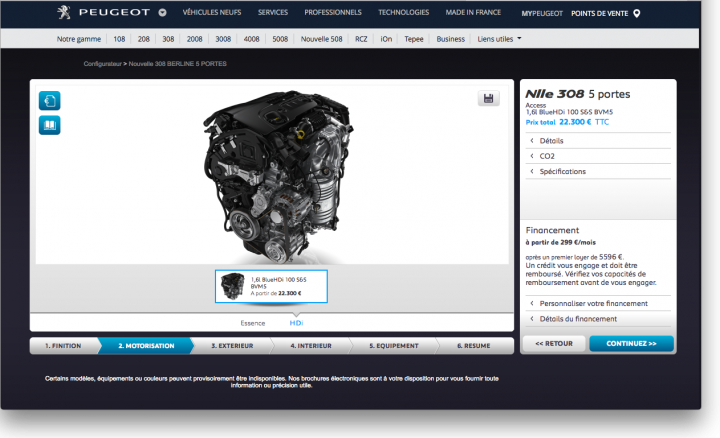The height and width of the screenshot is (438, 720).
Task: Open the dropdown arrow beside PEUGEOT
Action: click(x=163, y=13)
